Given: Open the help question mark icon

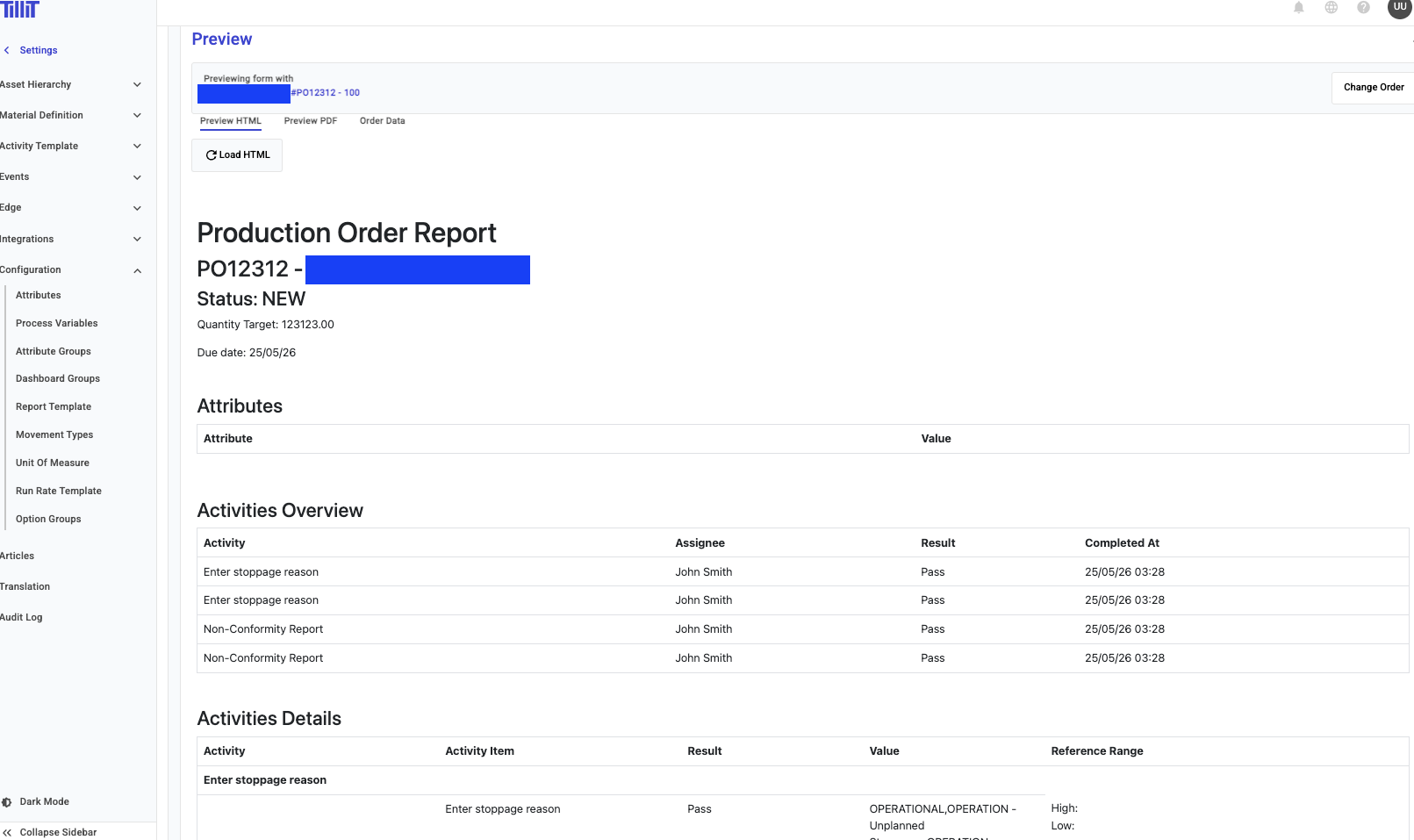Looking at the screenshot, I should (1363, 8).
